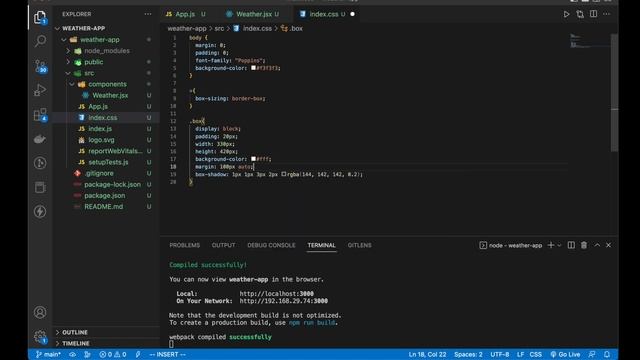The width and height of the screenshot is (640, 360).
Task: Click Ln 18, Col 22 in status bar
Action: tap(427, 354)
